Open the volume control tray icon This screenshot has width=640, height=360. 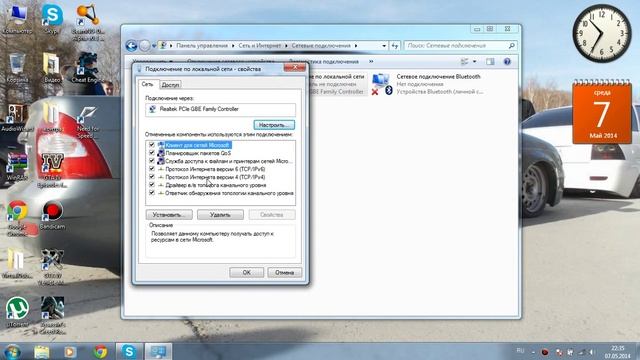click(591, 352)
